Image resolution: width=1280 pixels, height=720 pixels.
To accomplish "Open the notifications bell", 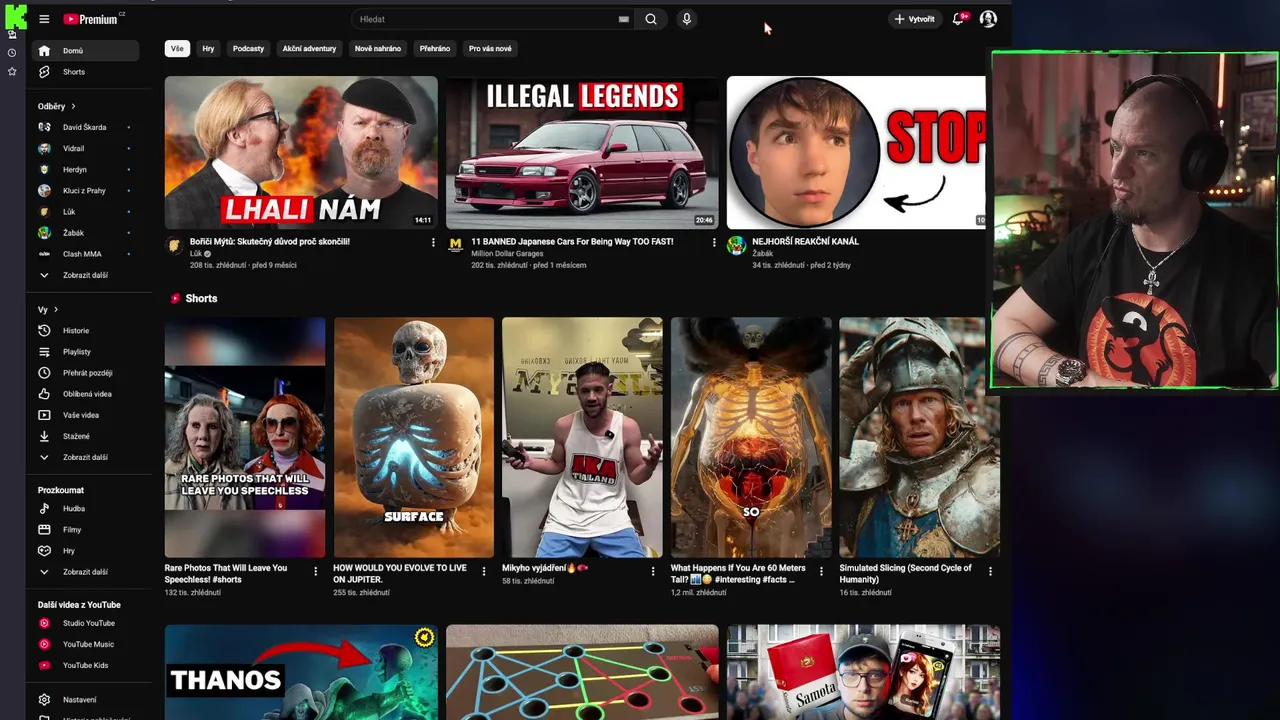I will pos(958,19).
